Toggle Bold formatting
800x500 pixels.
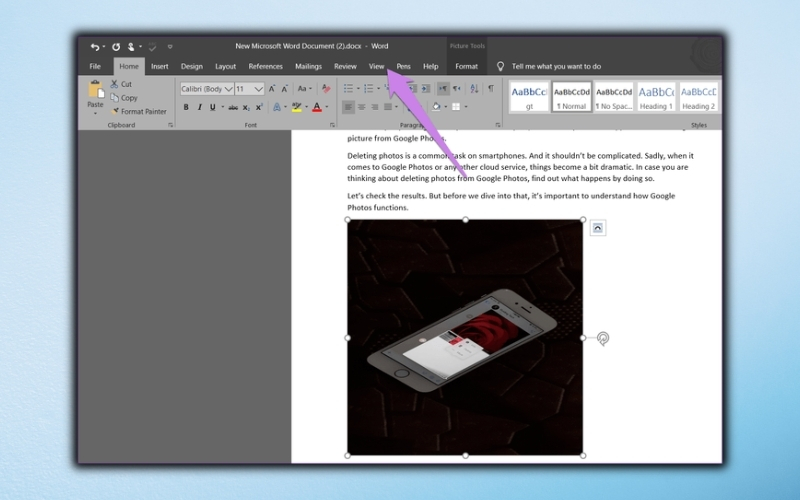(x=186, y=107)
